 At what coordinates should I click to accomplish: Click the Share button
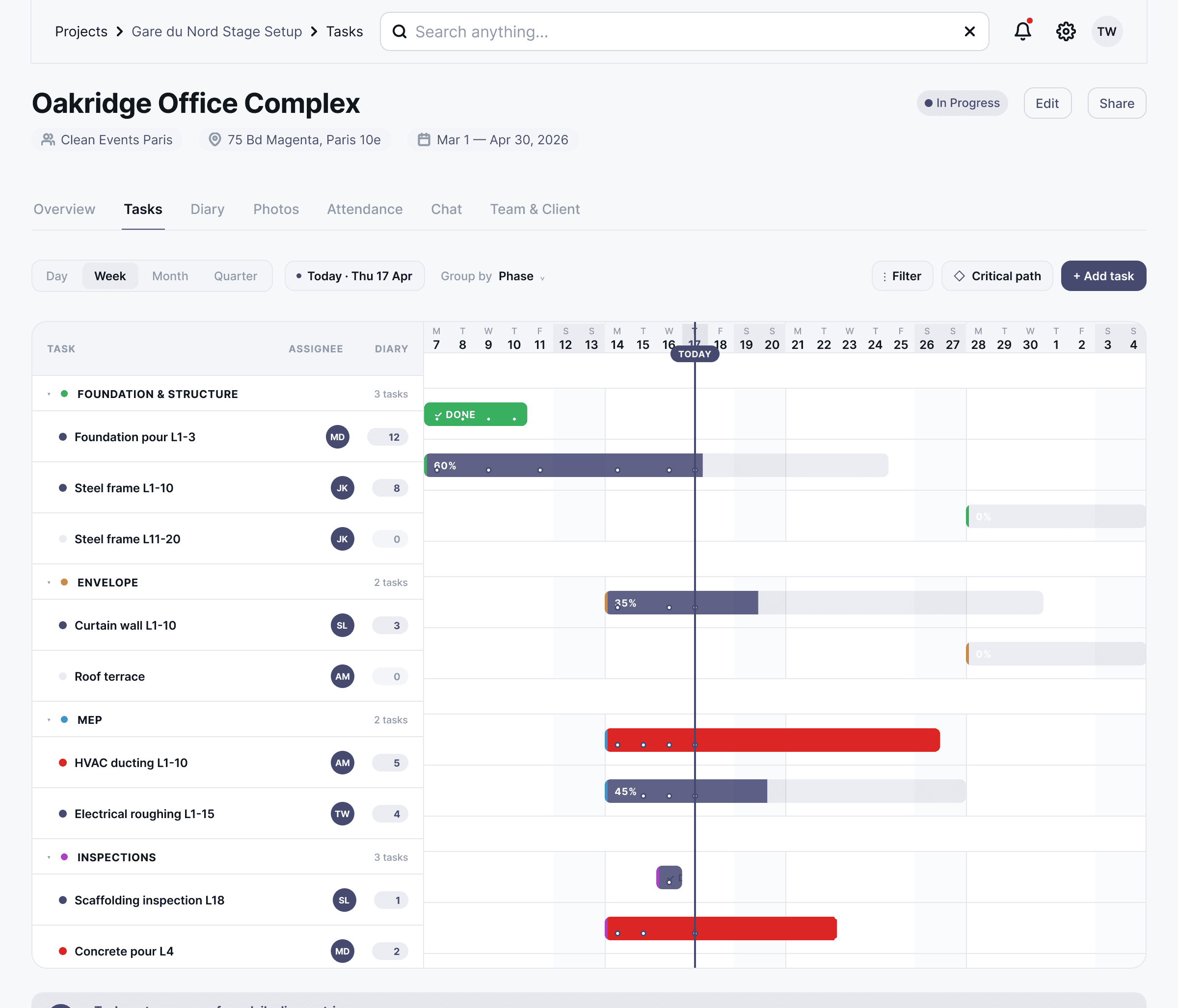tap(1117, 103)
